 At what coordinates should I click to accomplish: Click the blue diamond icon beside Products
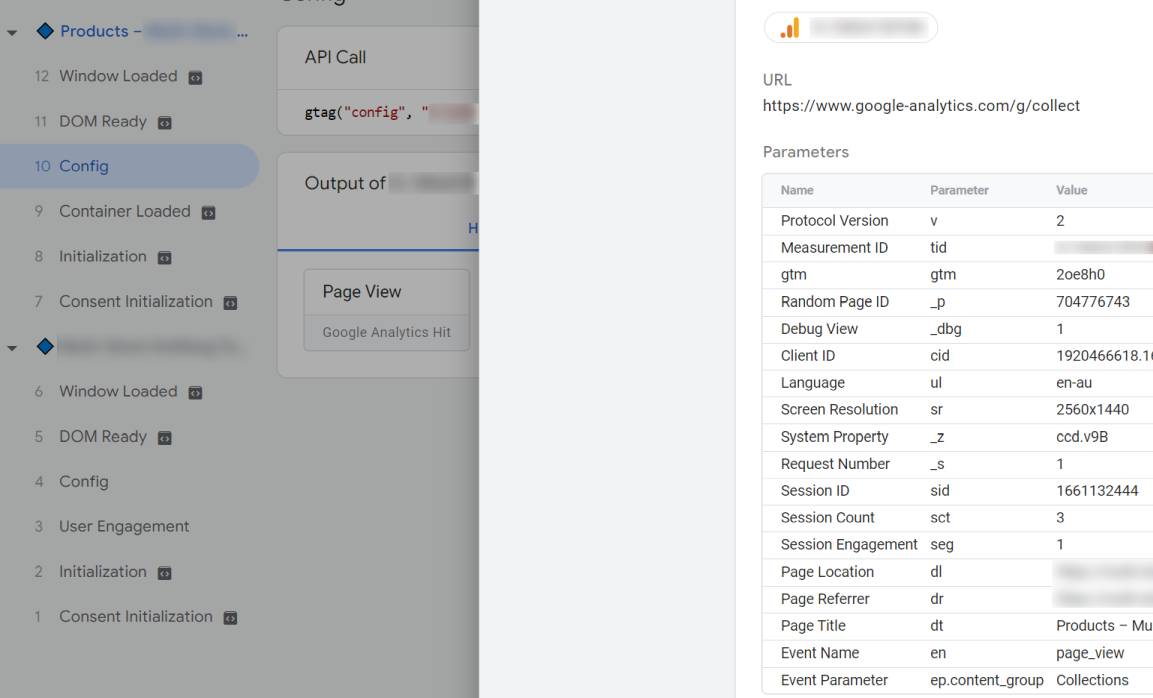[45, 31]
